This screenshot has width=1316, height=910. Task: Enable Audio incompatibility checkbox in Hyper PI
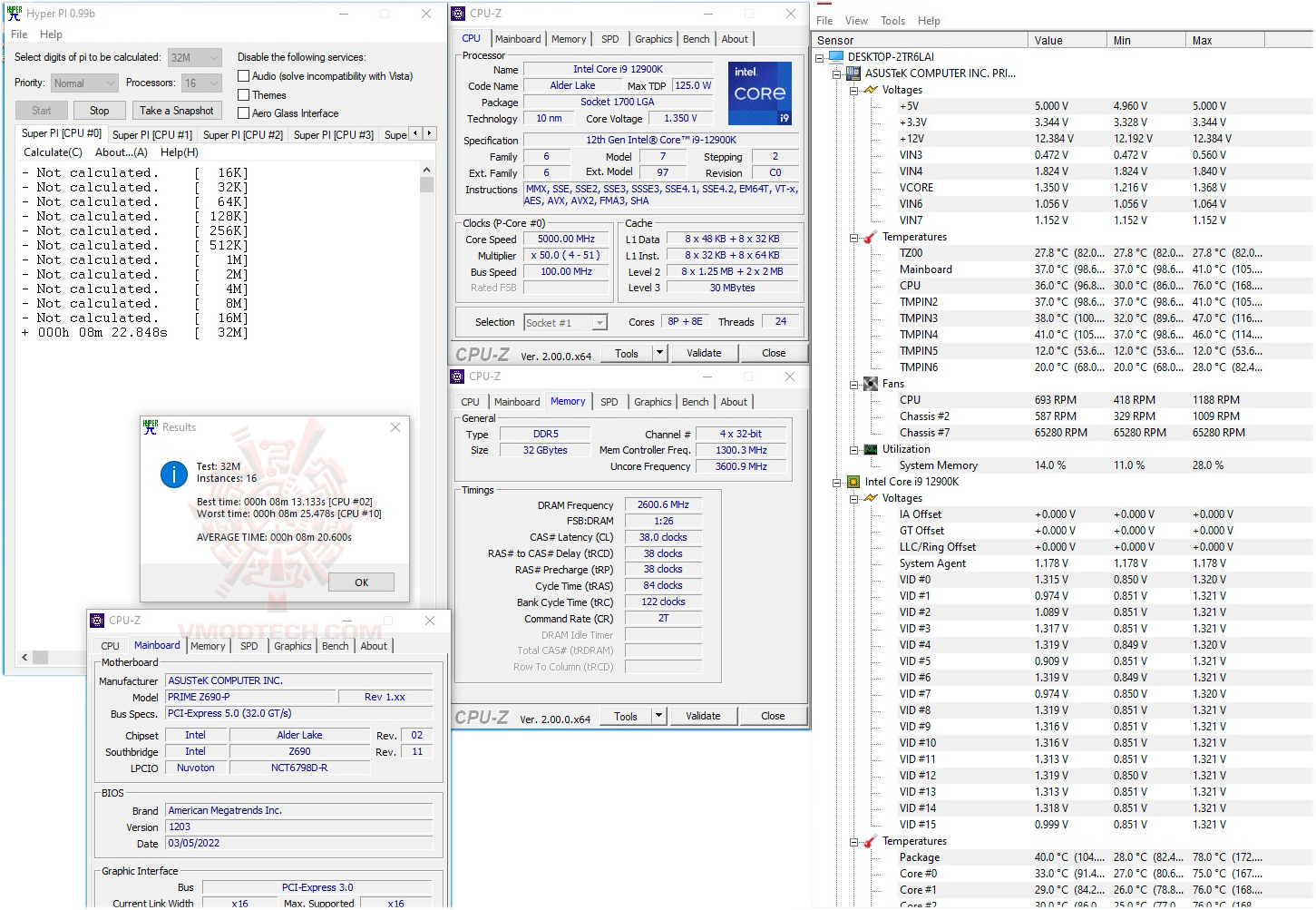(243, 76)
